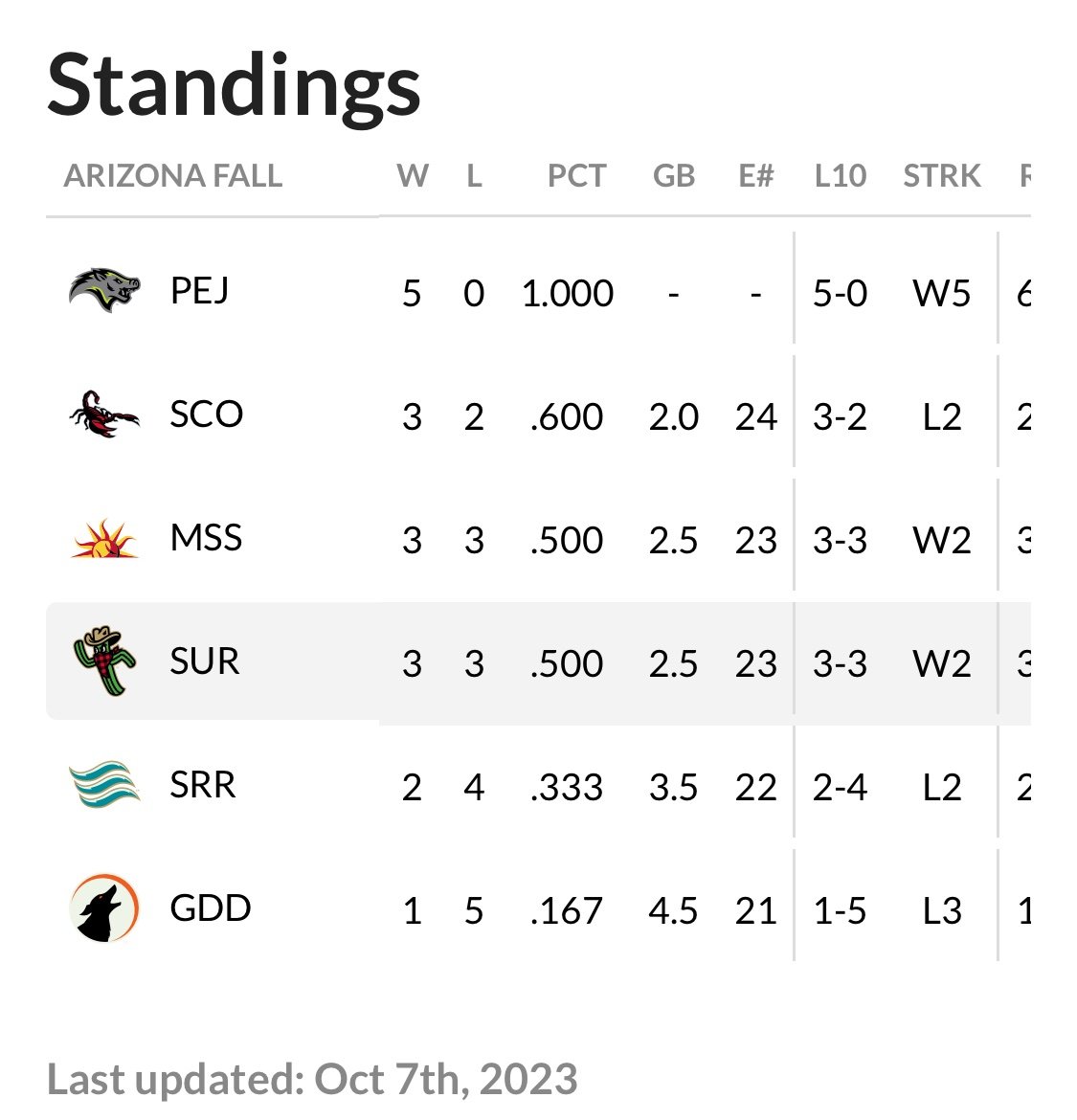Click the L10 column header
The height and width of the screenshot is (1120, 1077).
pos(840,176)
